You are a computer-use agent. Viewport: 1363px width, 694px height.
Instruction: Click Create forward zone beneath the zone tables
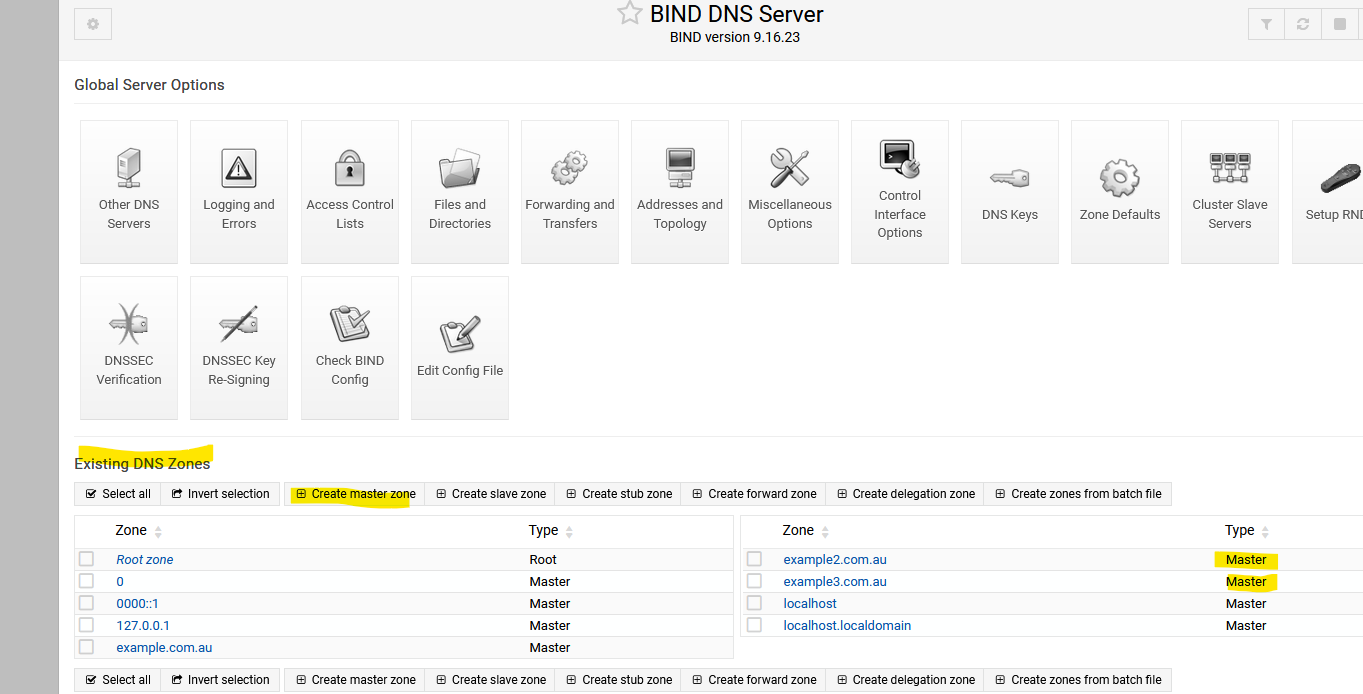coord(754,680)
